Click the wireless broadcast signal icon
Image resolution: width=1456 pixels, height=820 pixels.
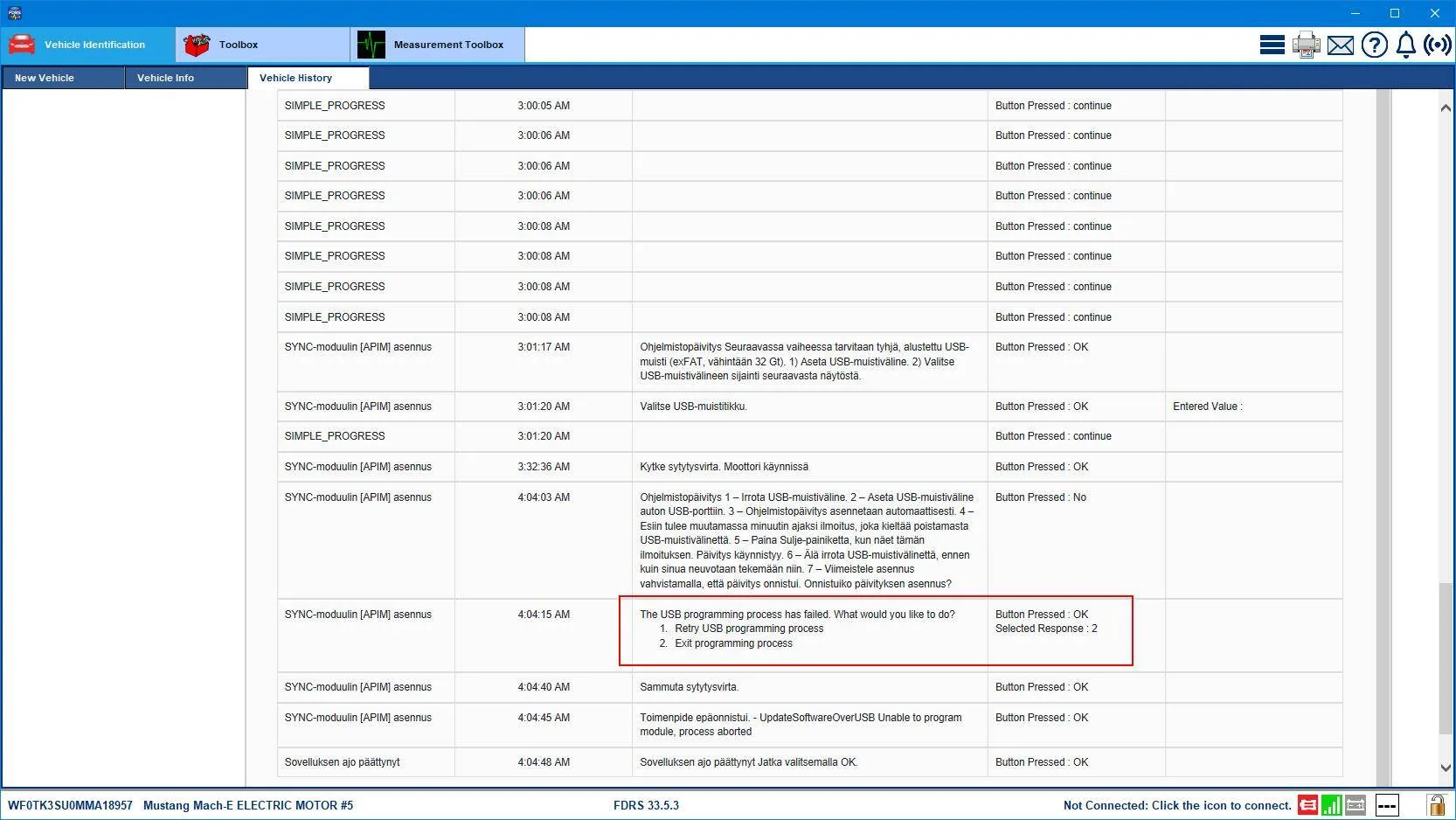tap(1438, 45)
